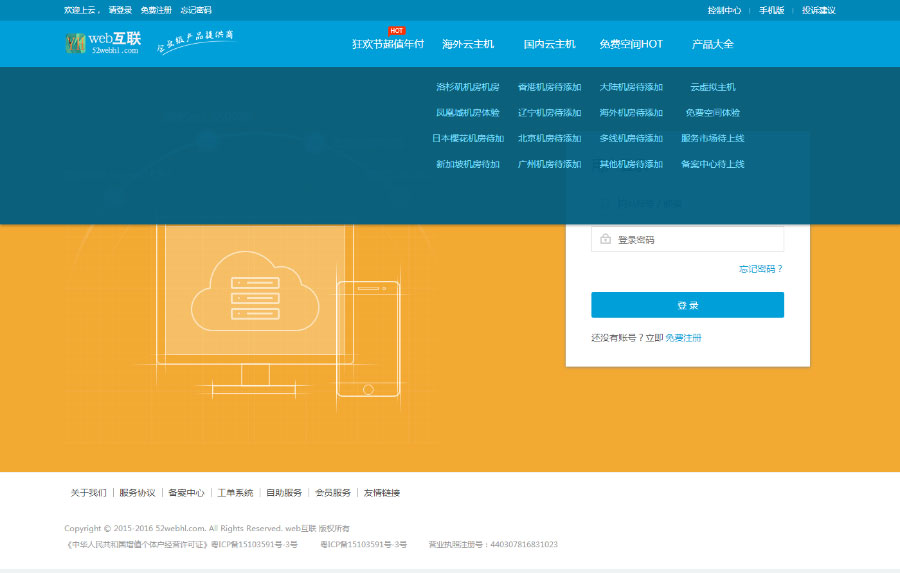This screenshot has height=573, width=900.
Task: Go to 控制中心 in top bar
Action: (724, 10)
